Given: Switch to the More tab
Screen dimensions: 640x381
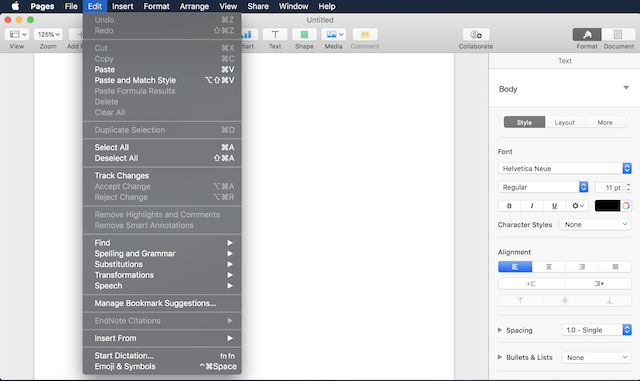Looking at the screenshot, I should pos(605,122).
